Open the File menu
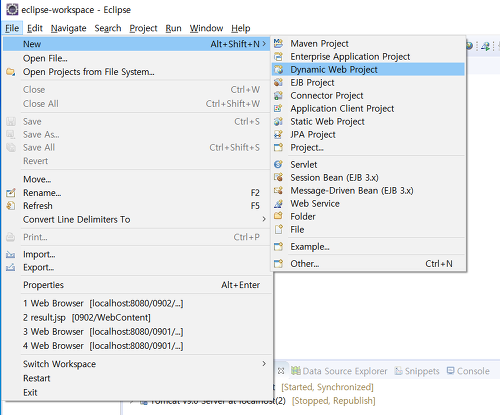Viewport: 500px width, 415px height. tap(12, 28)
